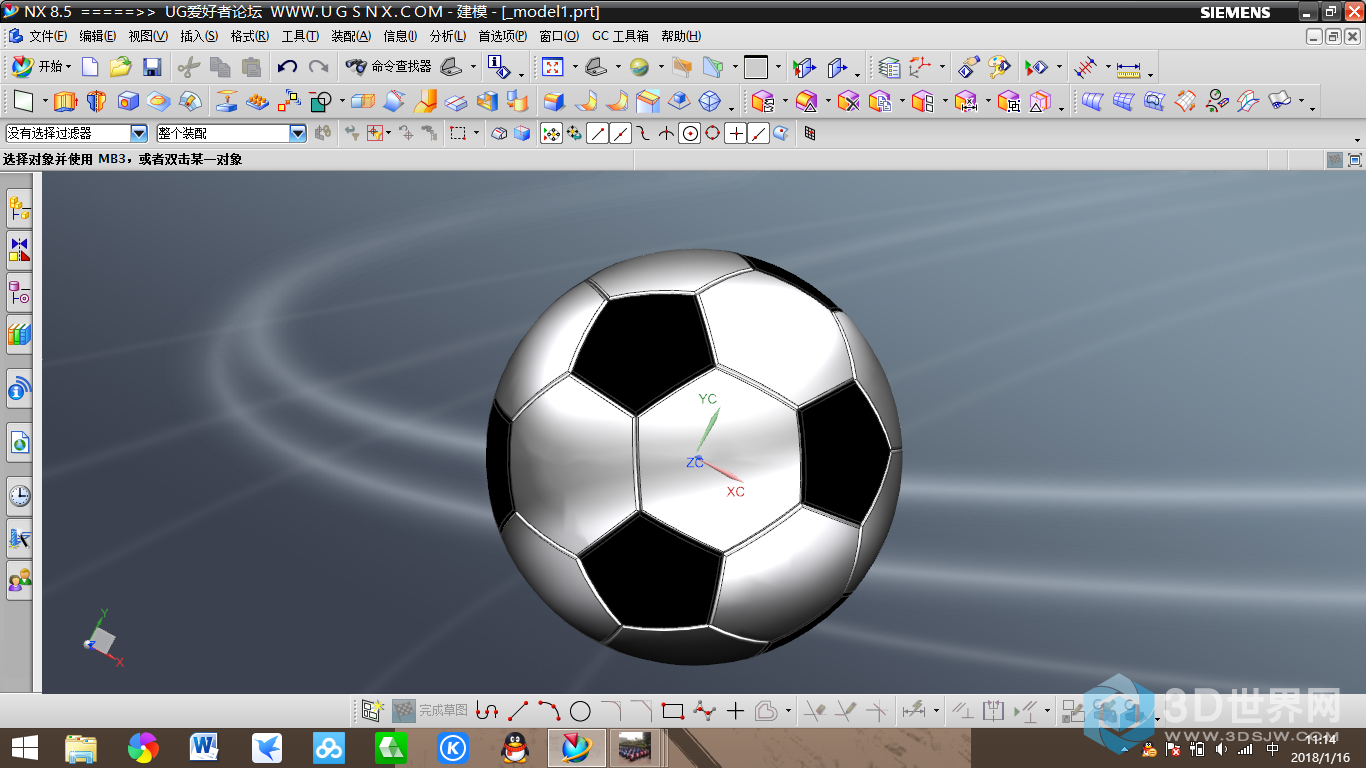Click the 命令查找器 command finder button
This screenshot has height=768, width=1366.
[389, 67]
